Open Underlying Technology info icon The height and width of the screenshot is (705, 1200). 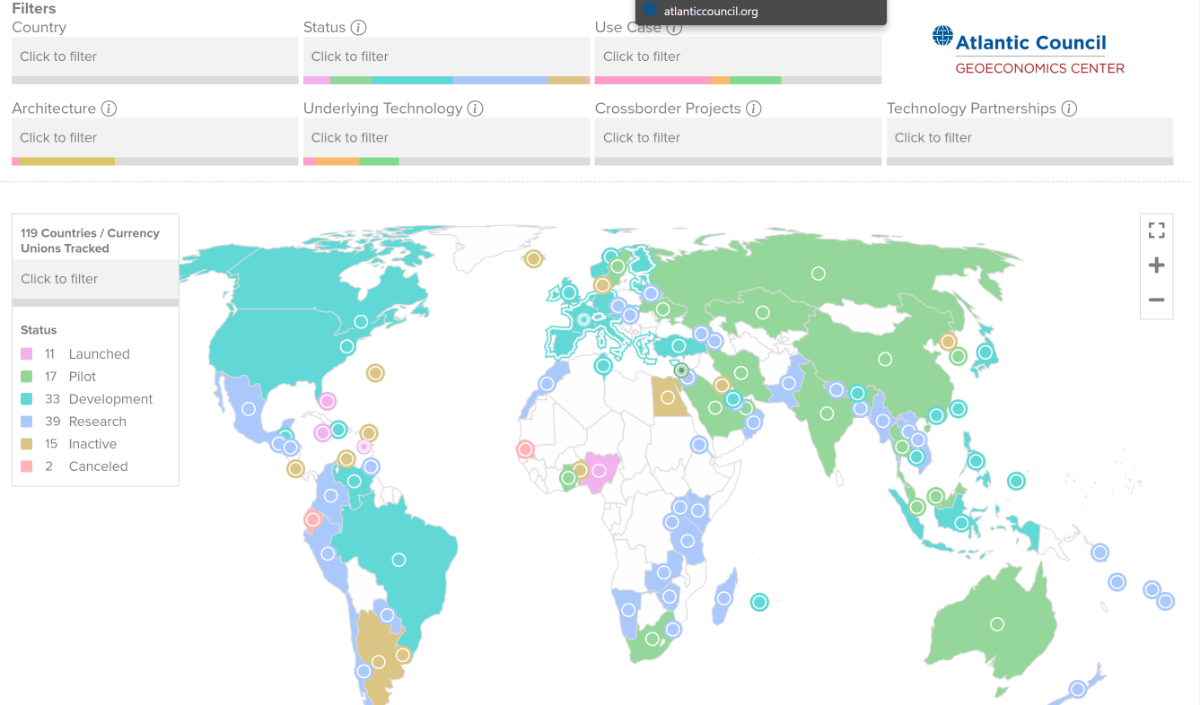476,109
